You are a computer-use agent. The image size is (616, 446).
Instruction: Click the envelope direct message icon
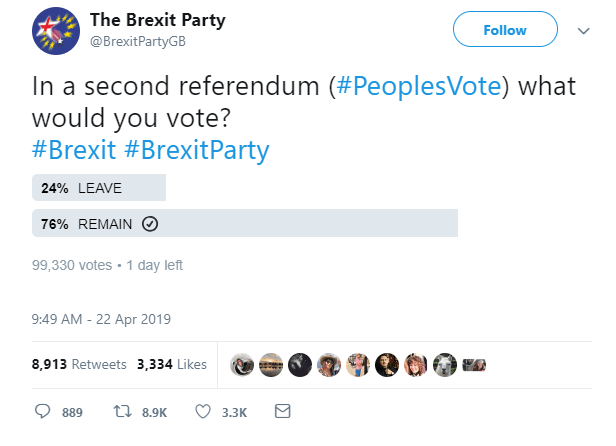click(x=282, y=411)
